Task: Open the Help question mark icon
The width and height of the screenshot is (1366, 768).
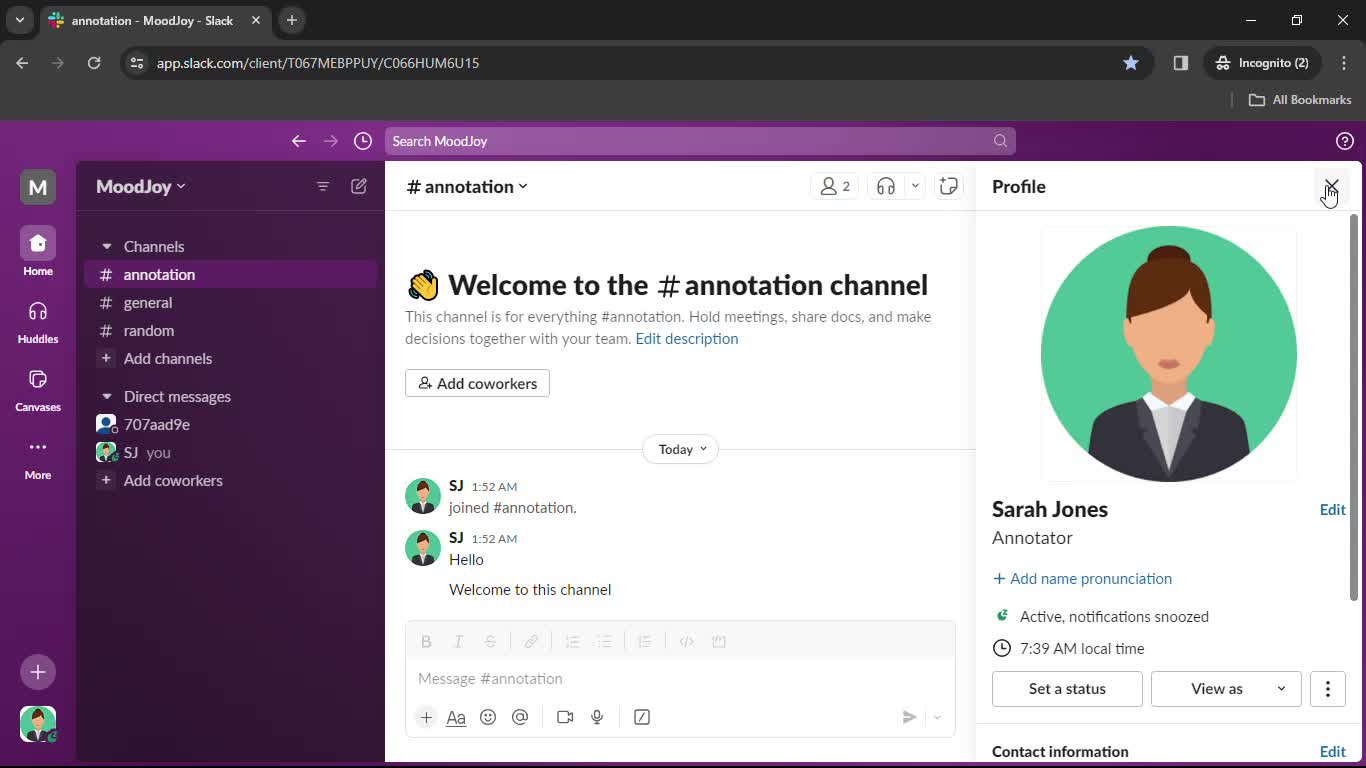Action: [1345, 141]
